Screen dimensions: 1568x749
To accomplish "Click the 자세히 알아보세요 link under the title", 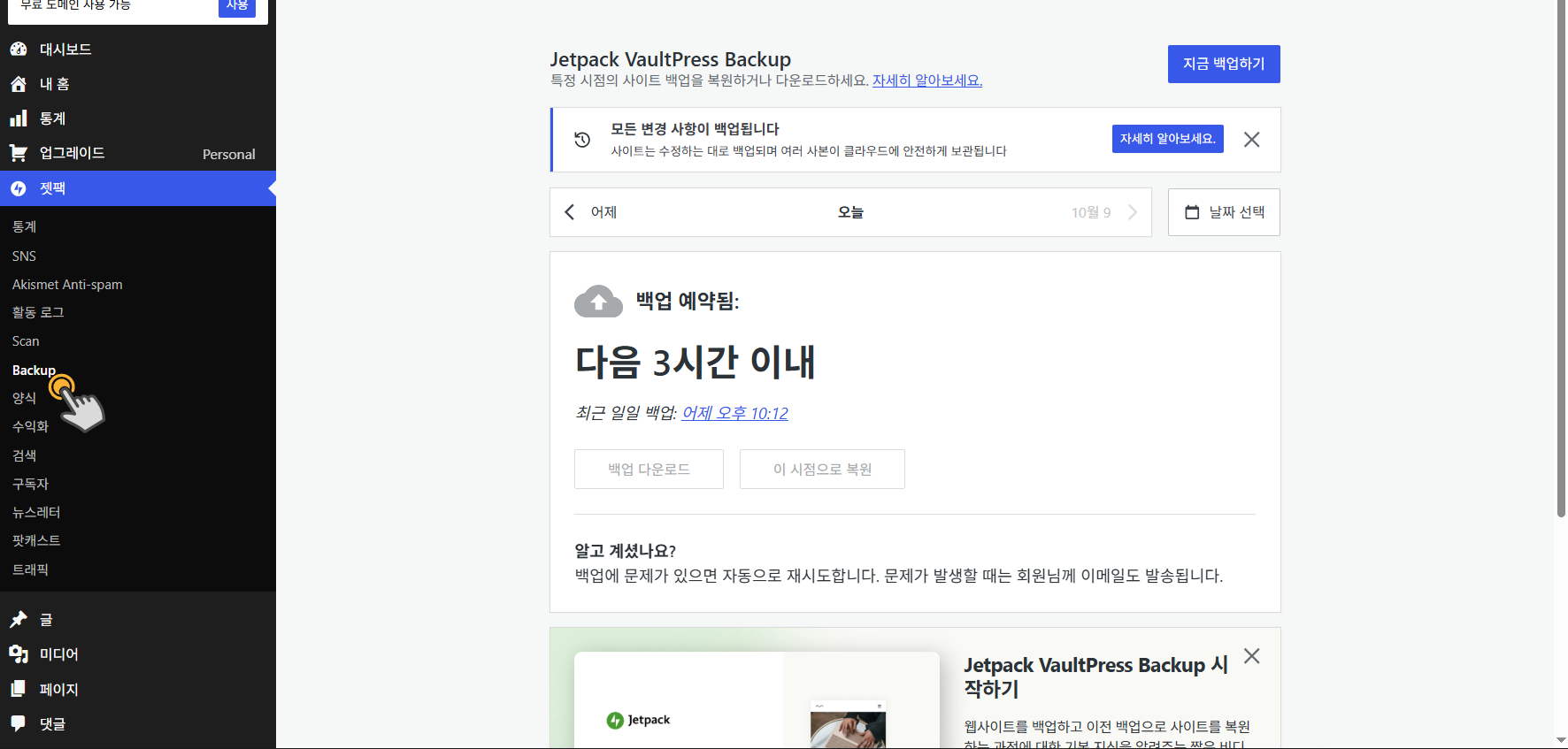I will pyautogui.click(x=927, y=80).
